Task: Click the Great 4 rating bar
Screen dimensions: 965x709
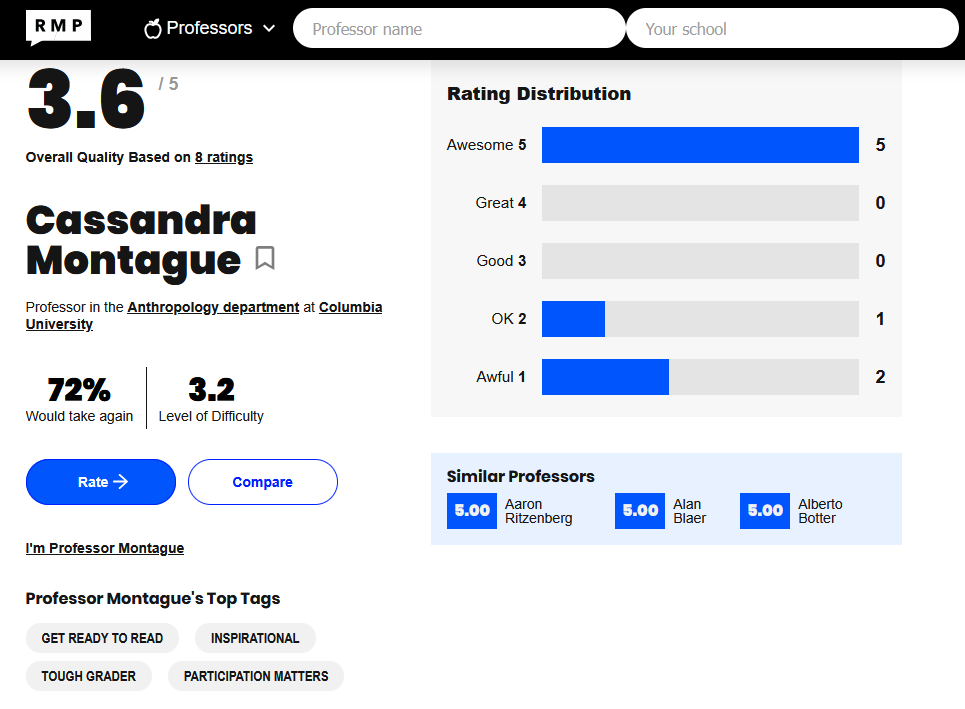Action: coord(700,203)
